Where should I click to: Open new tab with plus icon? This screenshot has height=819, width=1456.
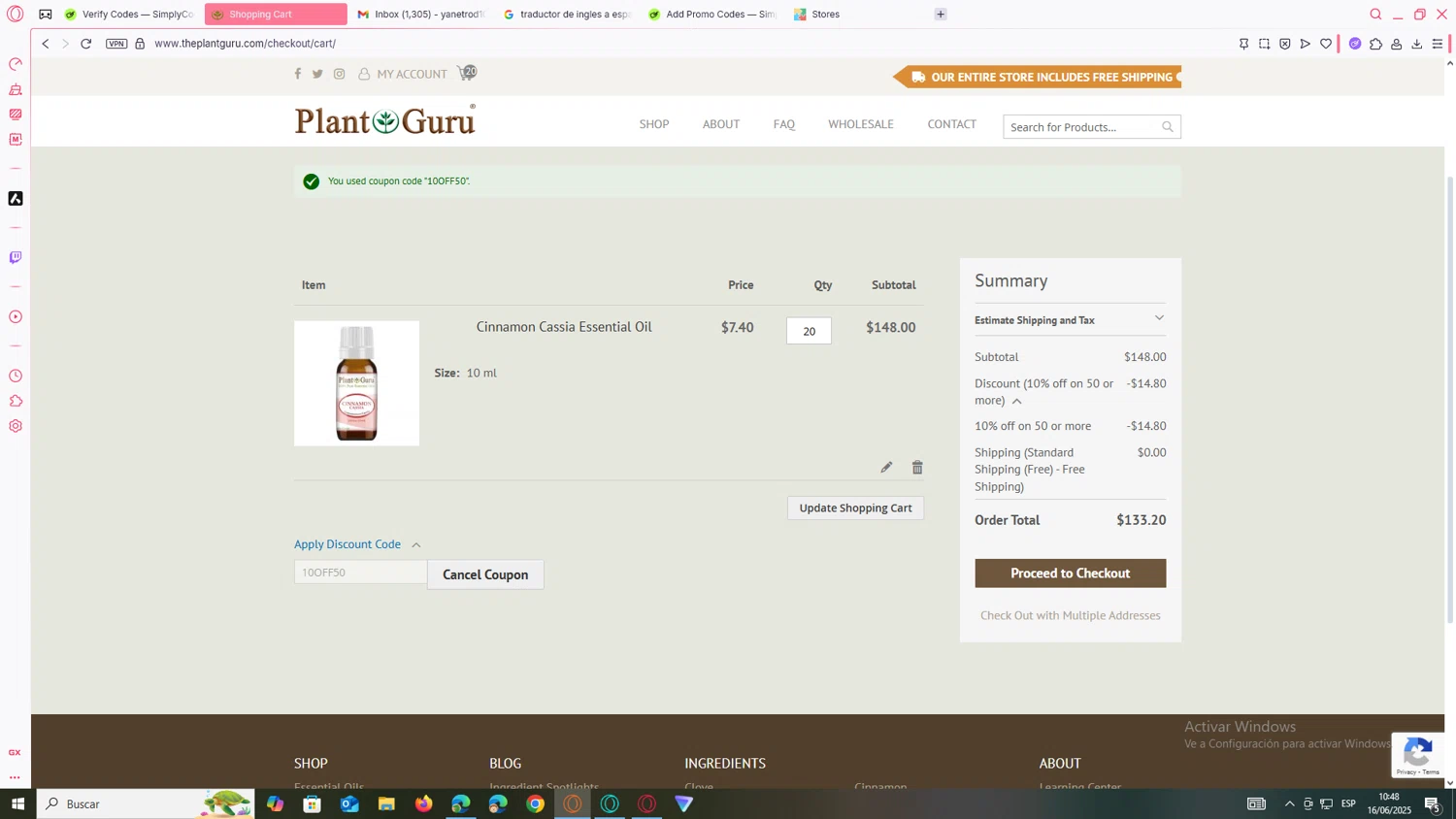(x=941, y=15)
